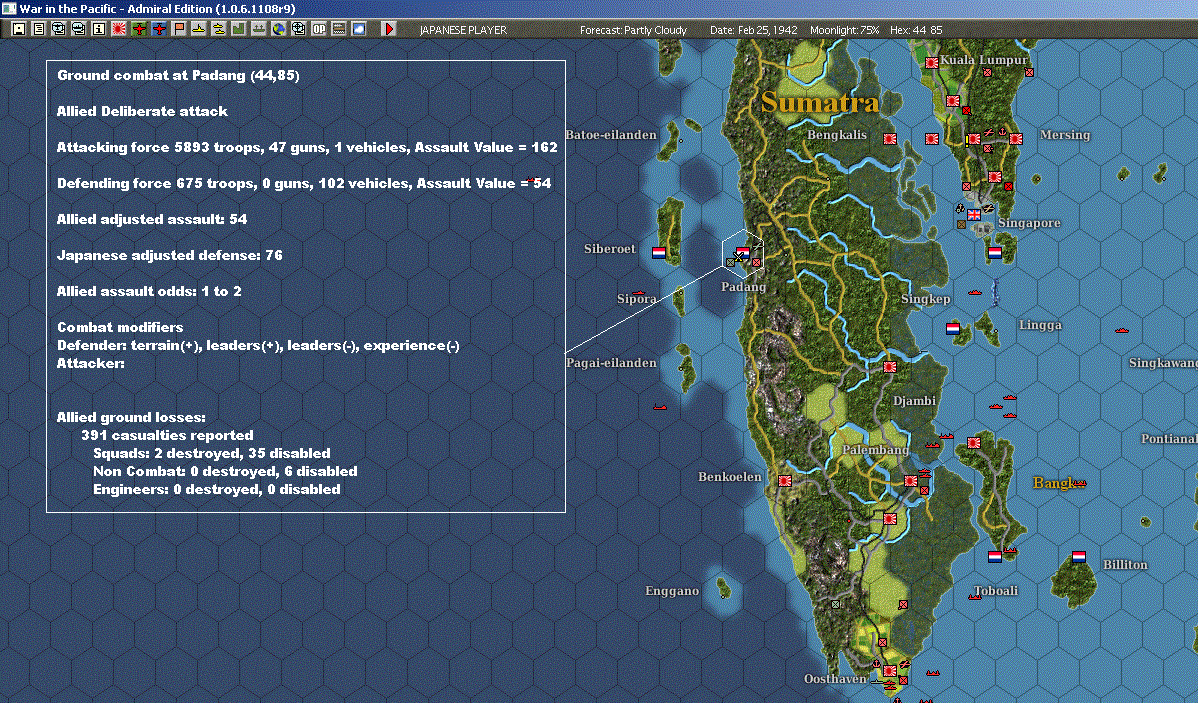This screenshot has width=1198, height=703.
Task: Select the Dutch flag on Billiton island
Action: [1079, 556]
